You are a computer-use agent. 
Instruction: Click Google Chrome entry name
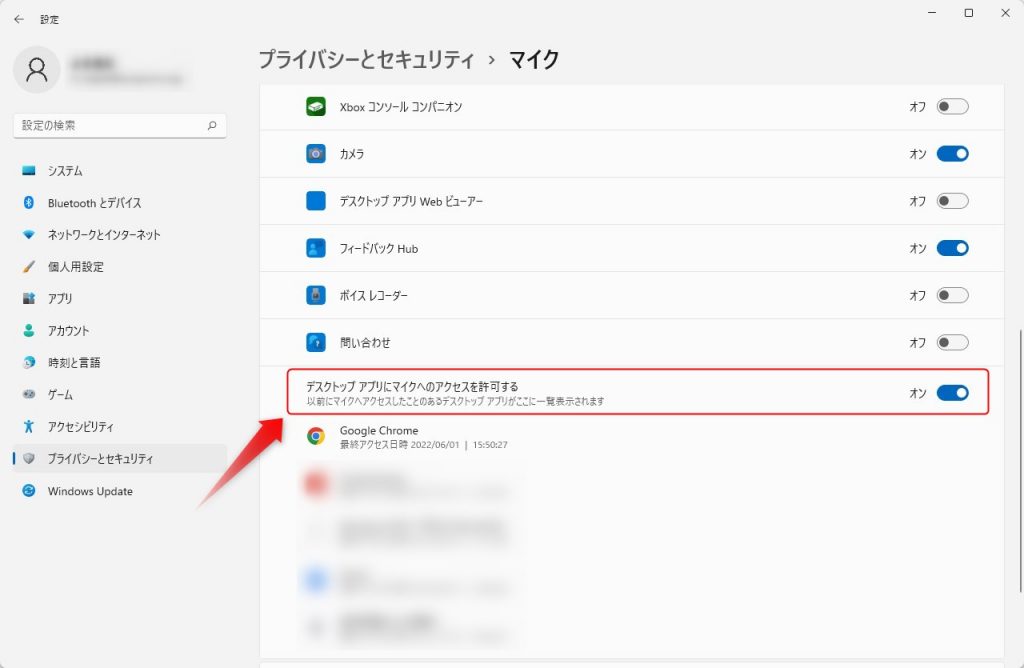(x=379, y=430)
